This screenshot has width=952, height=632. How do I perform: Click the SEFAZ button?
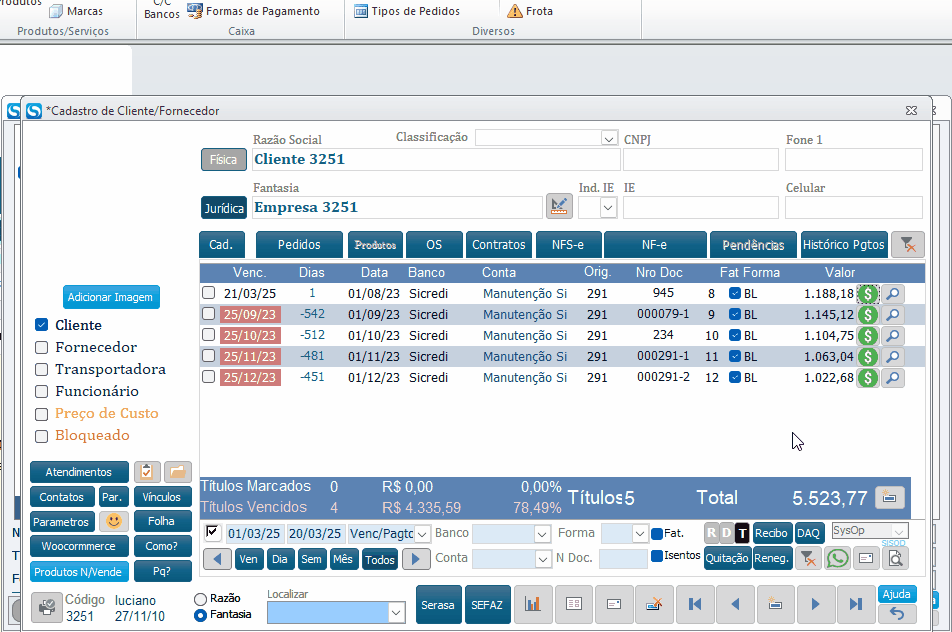[x=487, y=605]
